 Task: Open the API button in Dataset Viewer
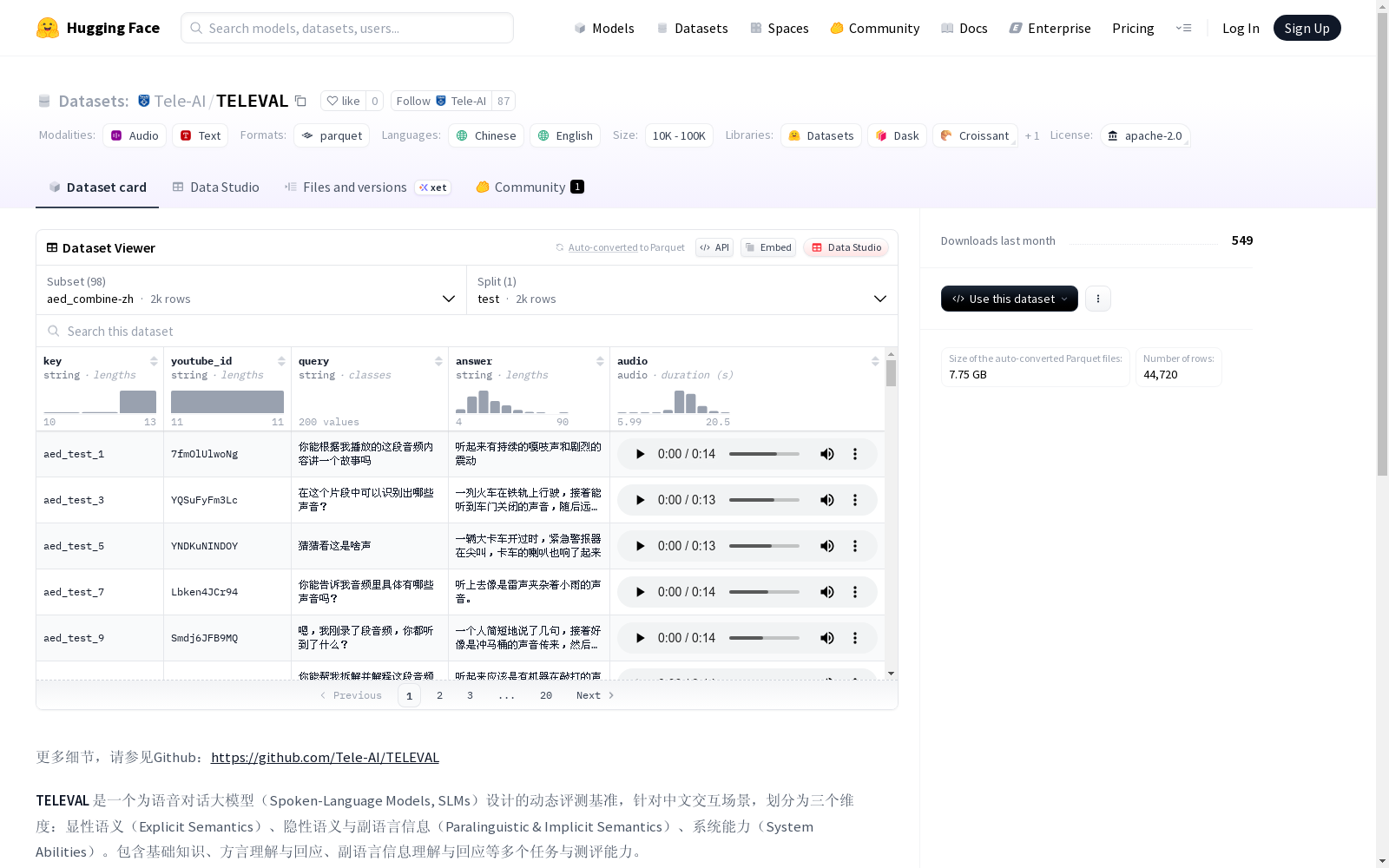pos(714,247)
